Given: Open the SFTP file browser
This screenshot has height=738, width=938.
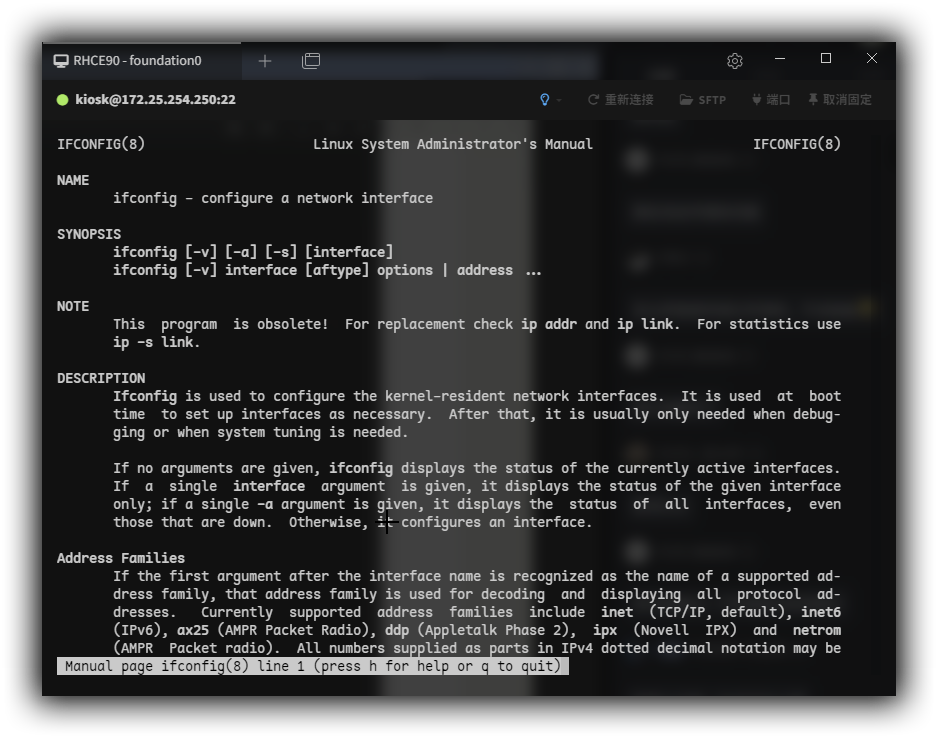Looking at the screenshot, I should [x=703, y=100].
